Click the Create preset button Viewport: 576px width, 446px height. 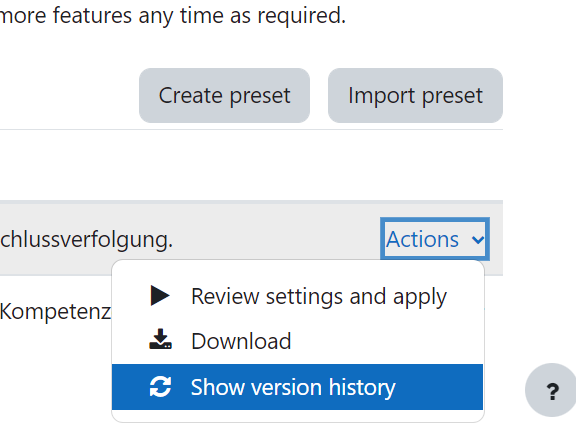[x=224, y=96]
